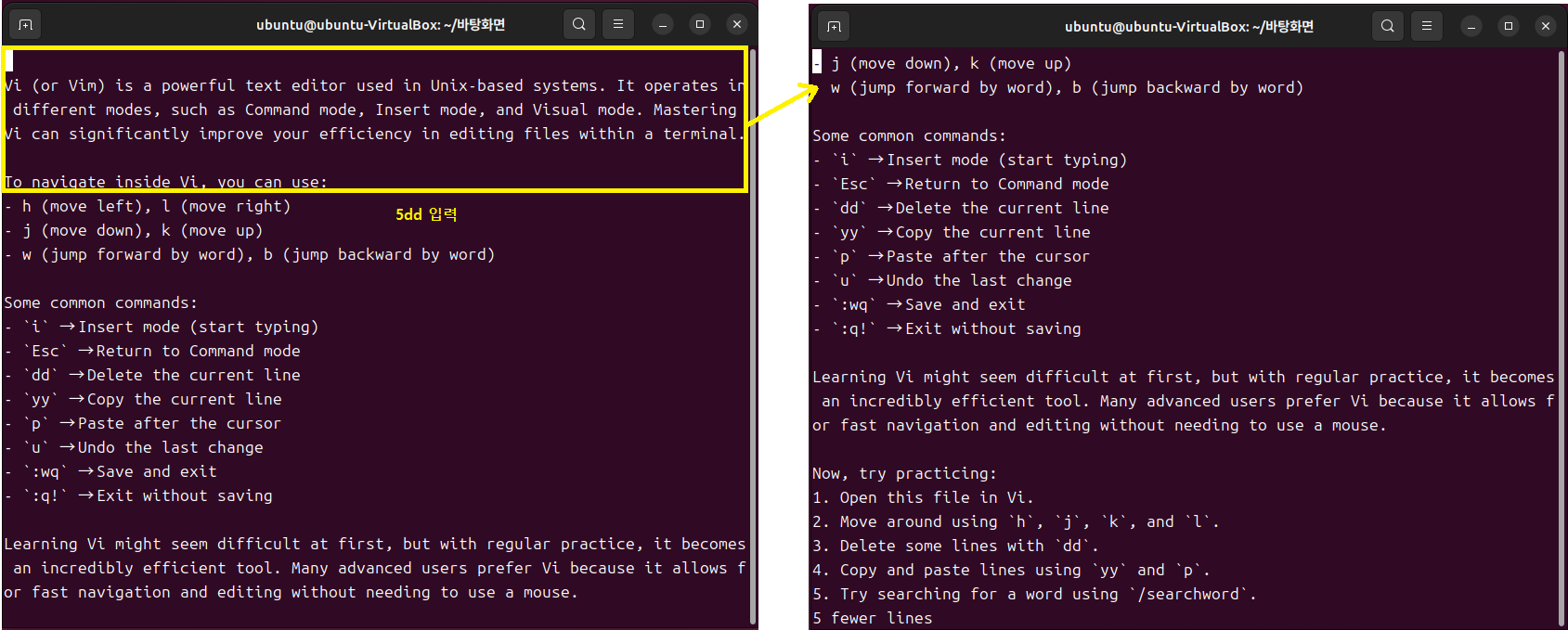Click '- w (jump forward by word)' in left terminal
This screenshot has width=1568, height=630.
[250, 254]
